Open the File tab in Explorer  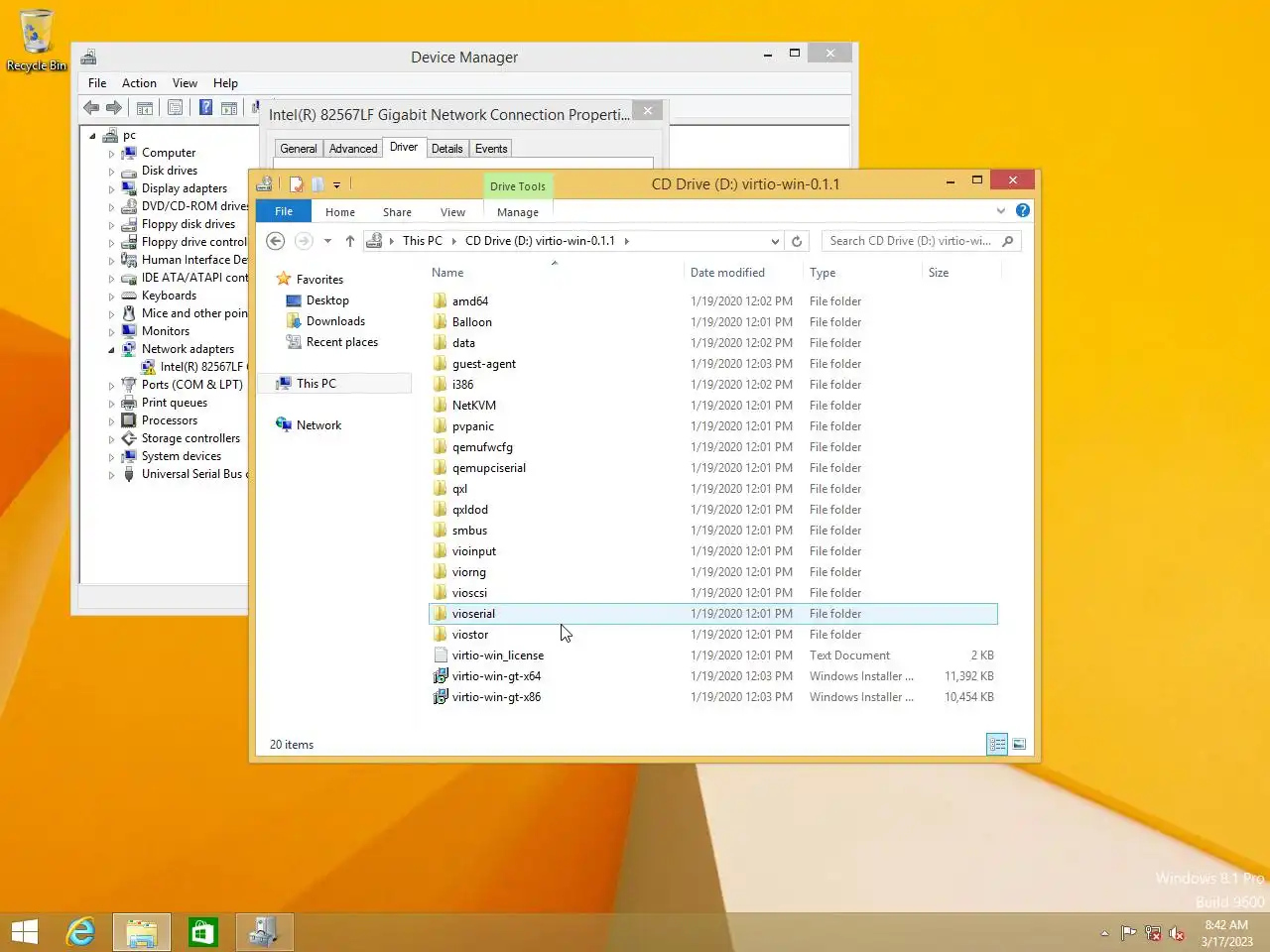click(x=284, y=211)
